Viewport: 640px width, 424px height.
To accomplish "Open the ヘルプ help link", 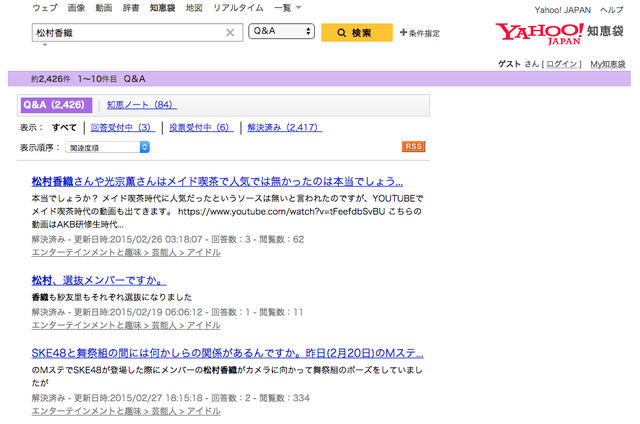I will [x=611, y=10].
